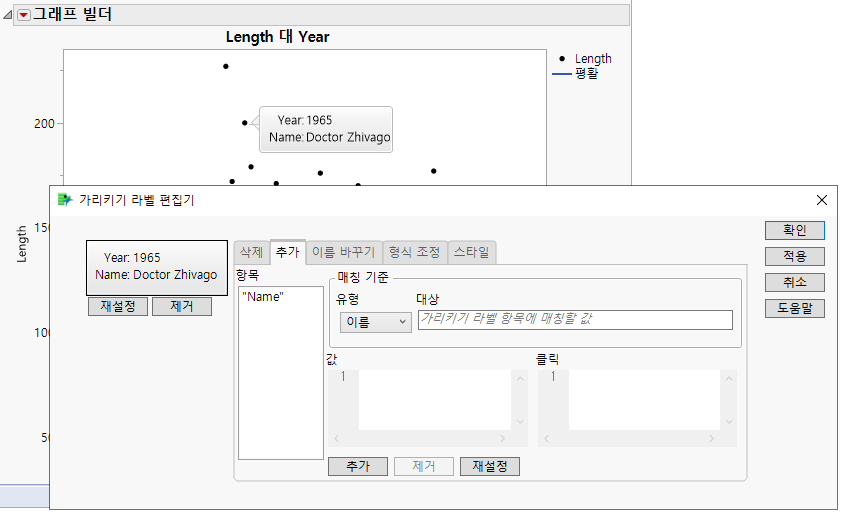Click the 값 box horizontal scrollbar left arrow
841x513 pixels.
point(336,439)
